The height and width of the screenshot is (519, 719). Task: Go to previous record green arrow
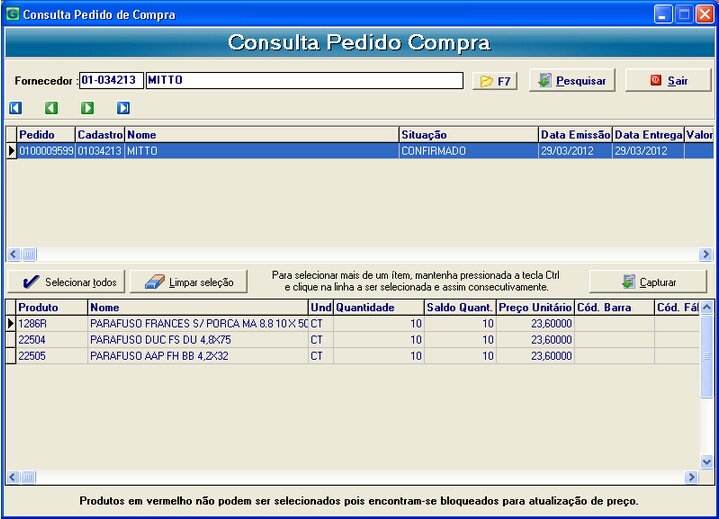51,108
